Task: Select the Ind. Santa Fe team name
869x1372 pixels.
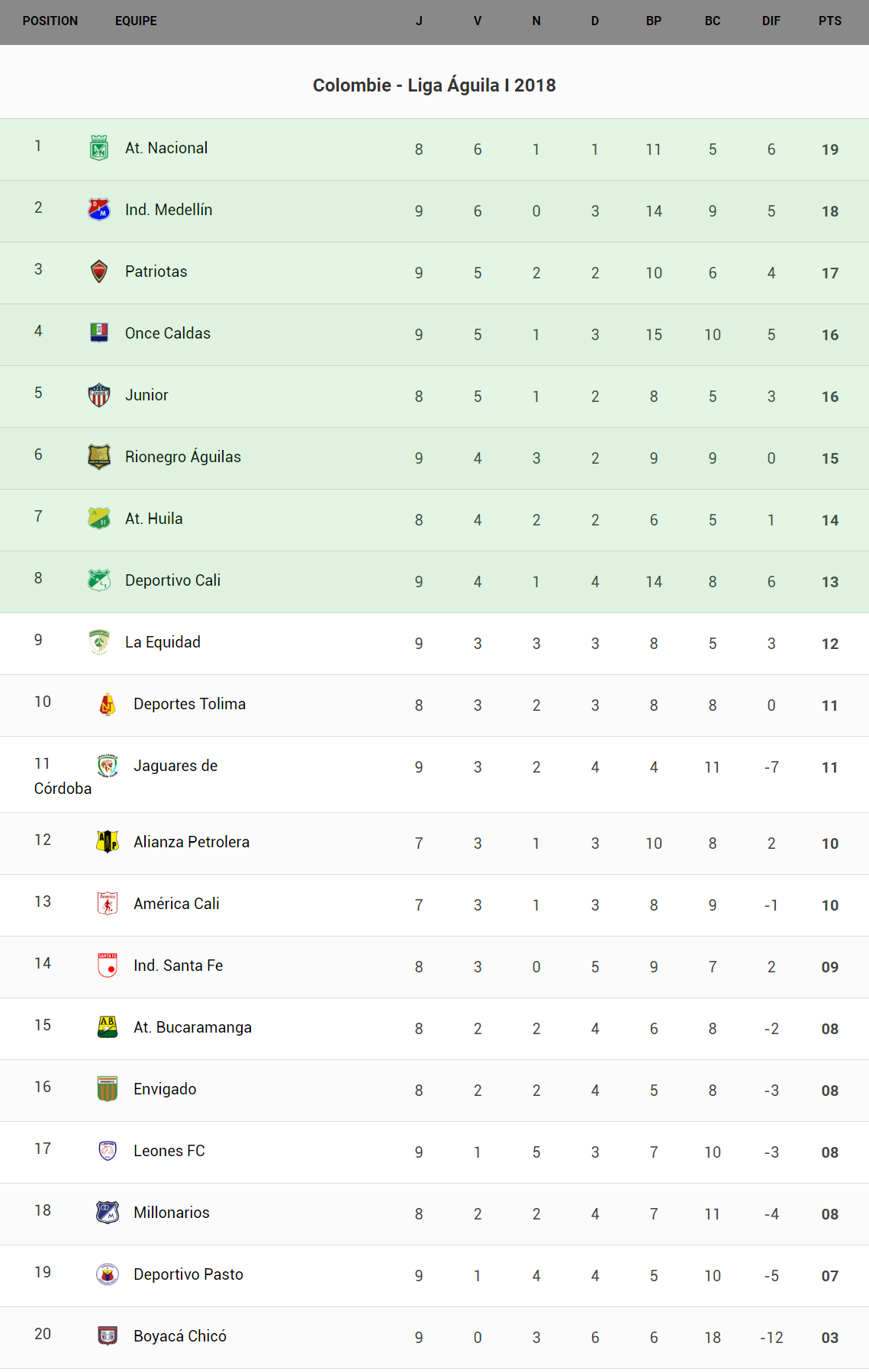Action: (x=178, y=966)
